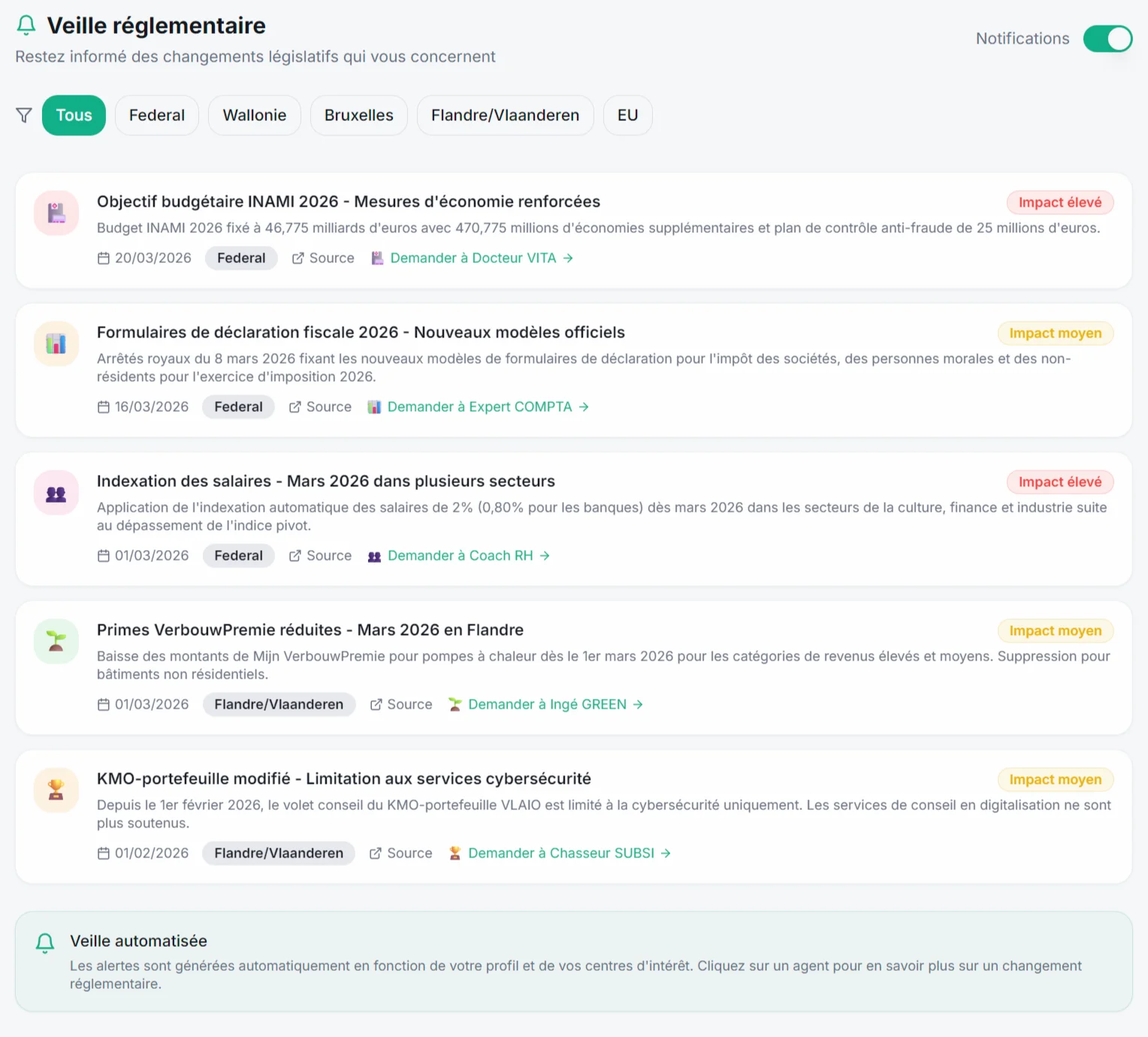Click Impact moyen badge on Formulaires card
Screen dimensions: 1148x1037
(x=1055, y=333)
